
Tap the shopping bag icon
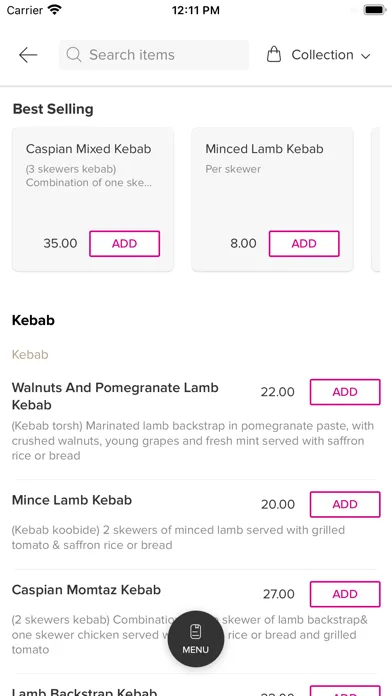tap(274, 55)
